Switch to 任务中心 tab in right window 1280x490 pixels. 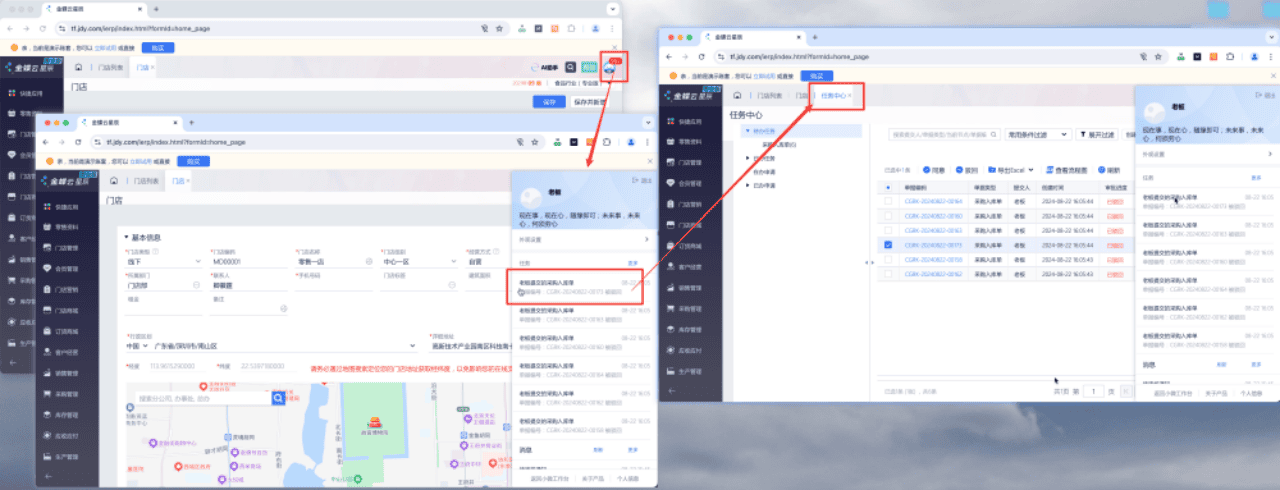(x=834, y=95)
